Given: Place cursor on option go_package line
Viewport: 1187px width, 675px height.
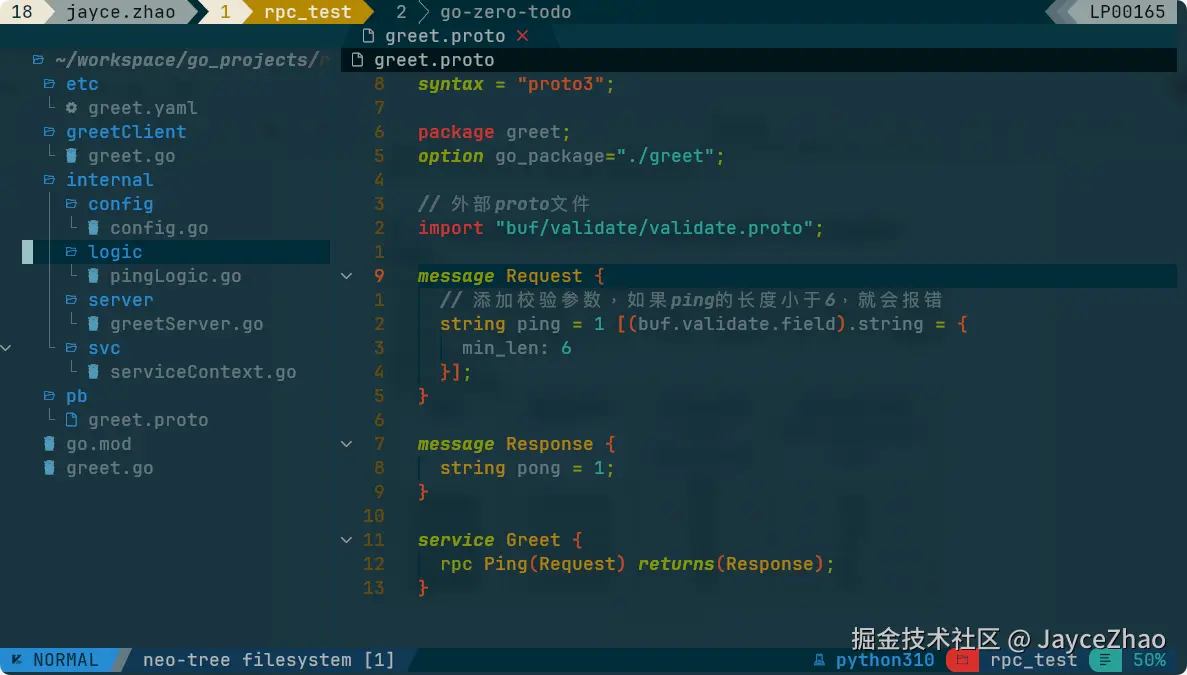Looking at the screenshot, I should click(572, 156).
